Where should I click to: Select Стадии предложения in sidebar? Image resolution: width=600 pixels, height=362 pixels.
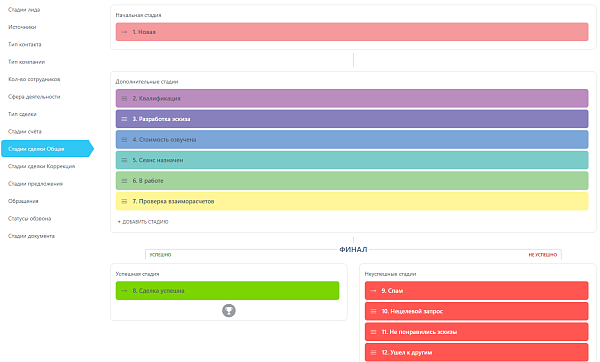point(35,184)
